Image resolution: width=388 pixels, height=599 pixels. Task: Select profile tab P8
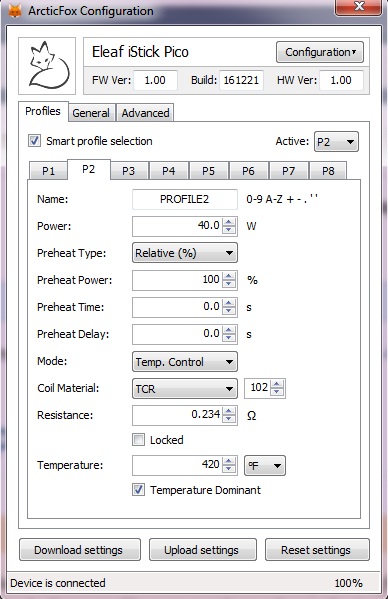[x=328, y=170]
